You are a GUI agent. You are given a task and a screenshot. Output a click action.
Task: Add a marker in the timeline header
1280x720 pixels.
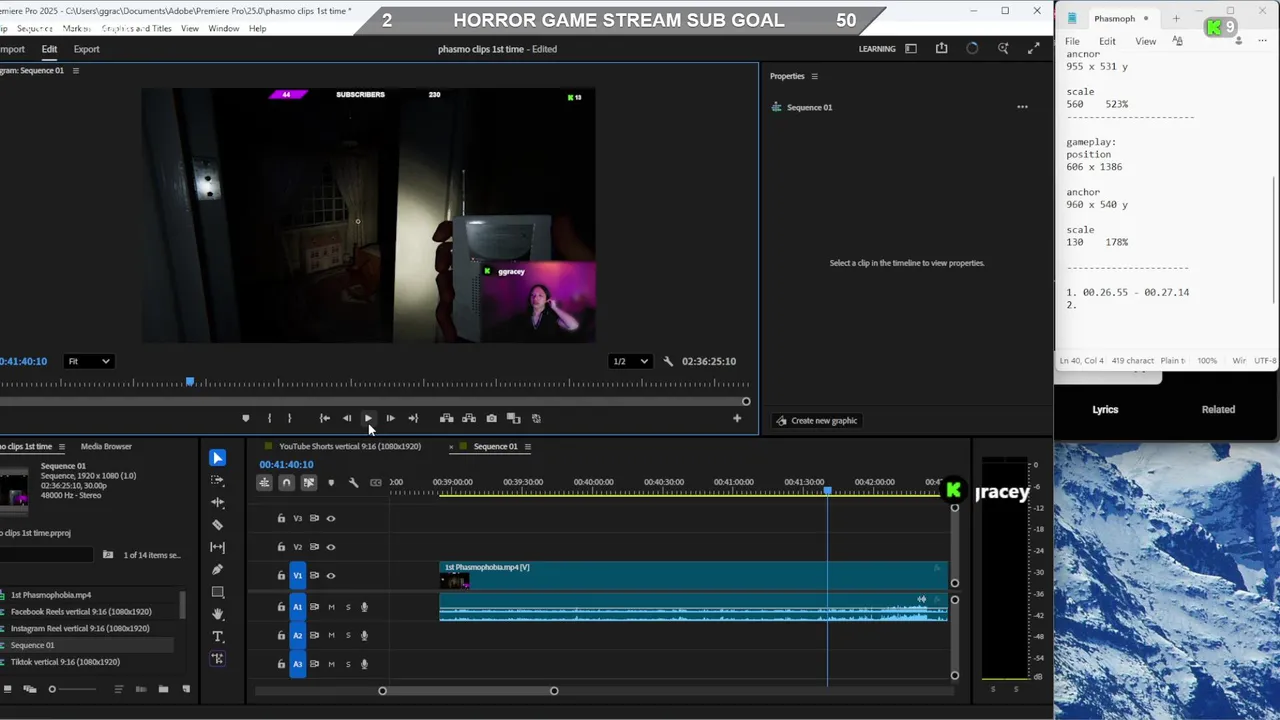331,483
